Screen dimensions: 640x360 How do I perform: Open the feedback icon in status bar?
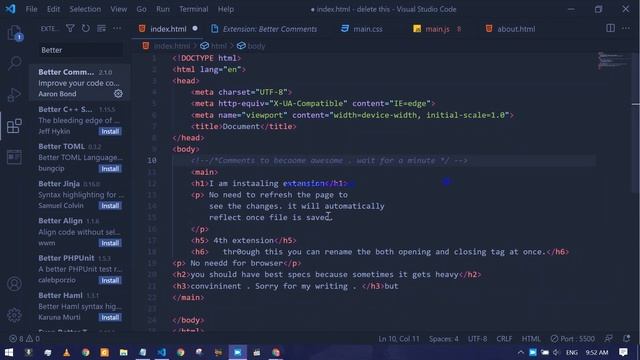click(609, 338)
